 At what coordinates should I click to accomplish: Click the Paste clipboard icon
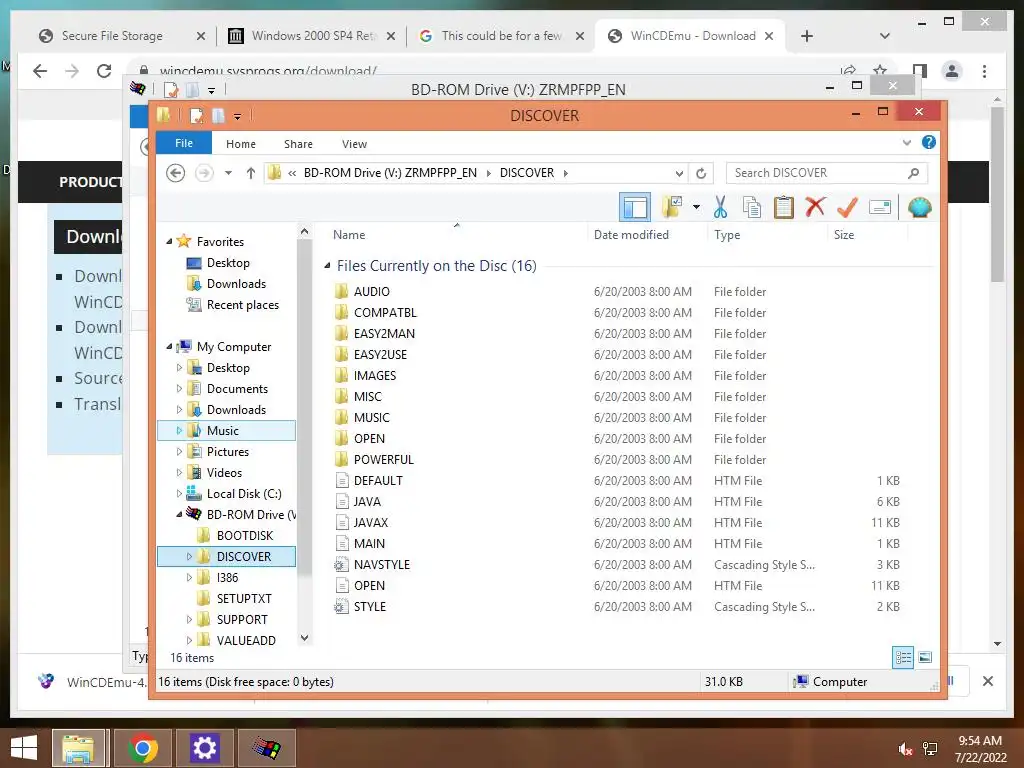tap(783, 208)
